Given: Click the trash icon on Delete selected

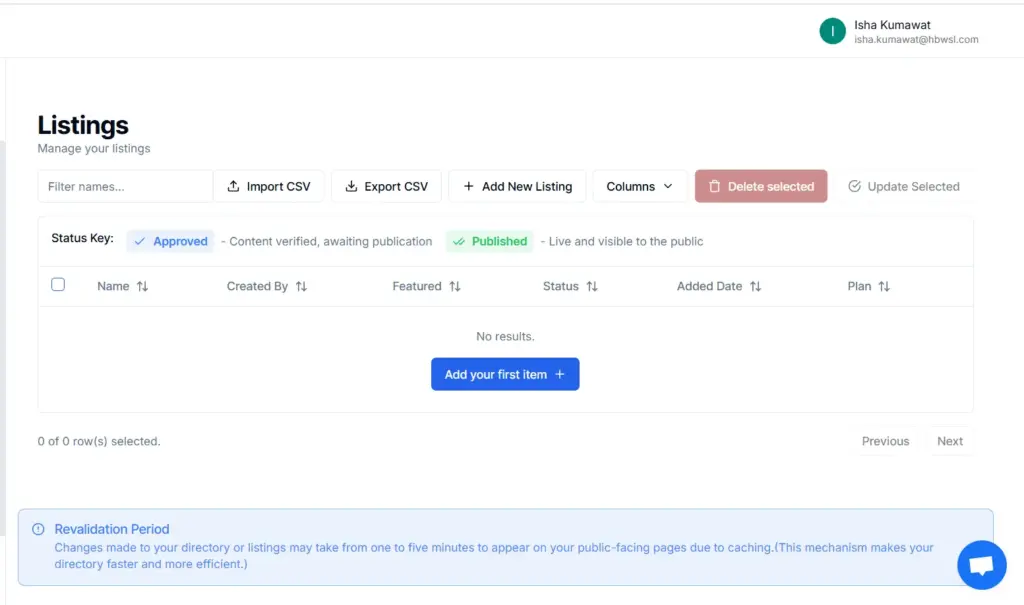Looking at the screenshot, I should 715,186.
